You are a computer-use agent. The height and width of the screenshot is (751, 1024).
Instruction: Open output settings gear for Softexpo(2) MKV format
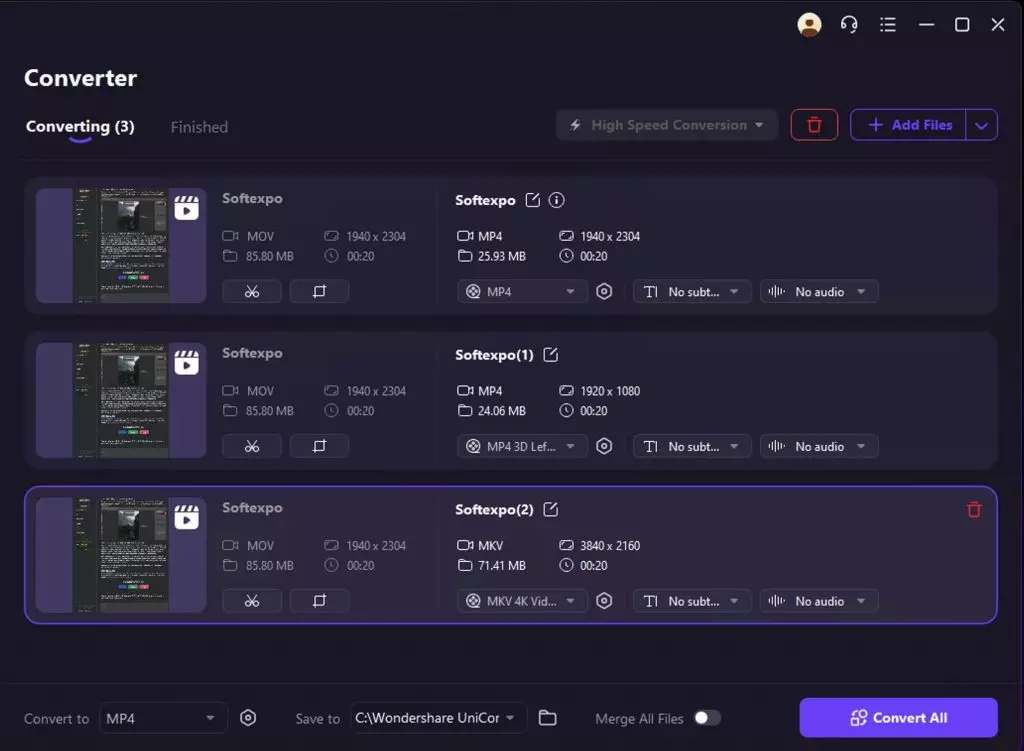coord(604,601)
